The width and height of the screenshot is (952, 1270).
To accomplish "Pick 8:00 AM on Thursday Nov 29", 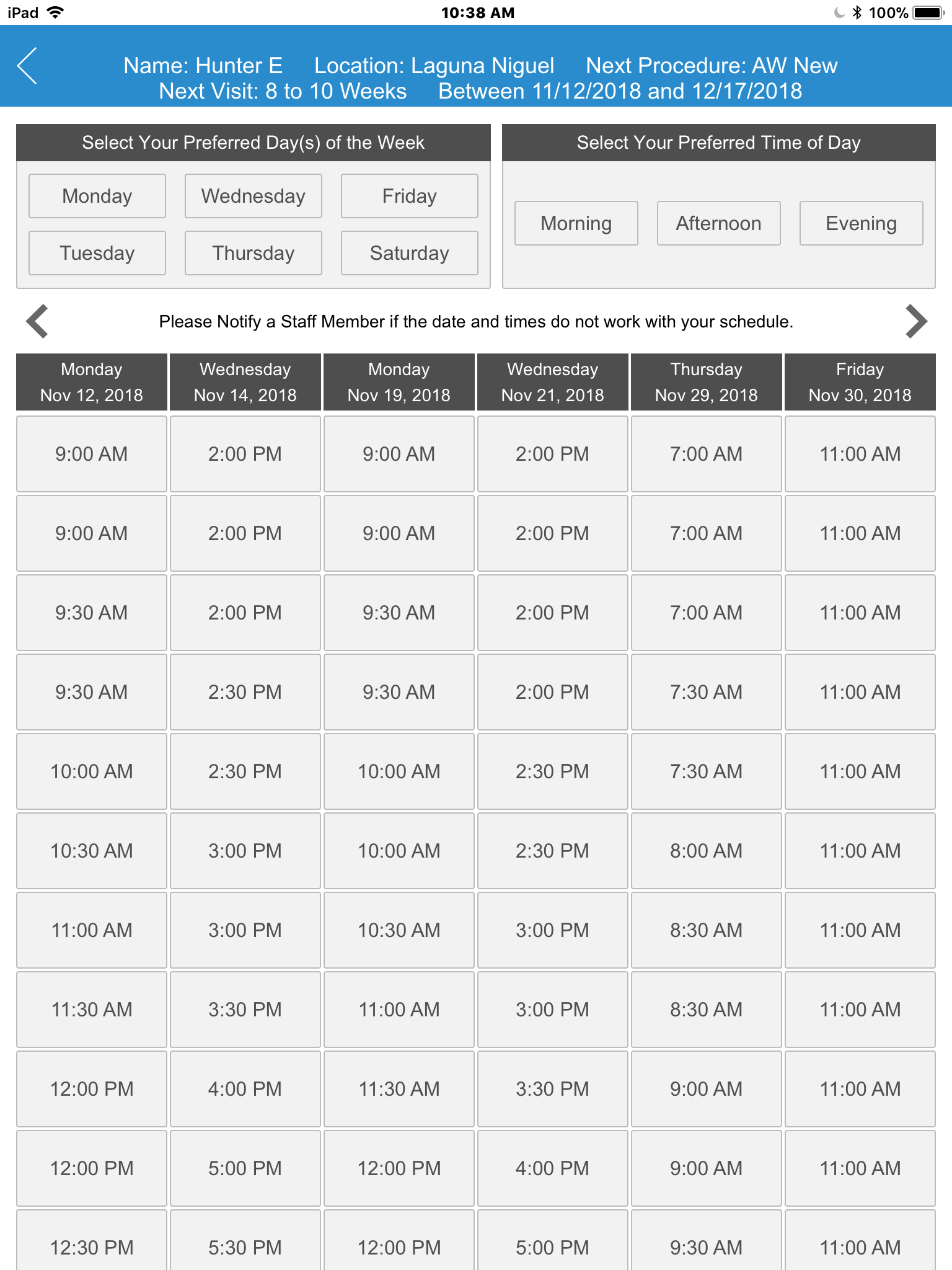I will point(706,851).
